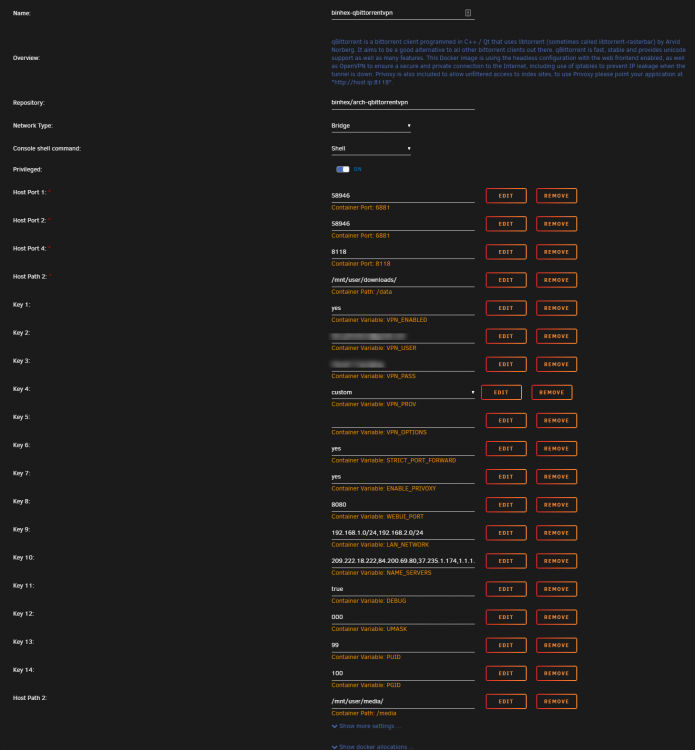The image size is (695, 750).
Task: Click the small icon inside the Name field
Action: coord(468,13)
